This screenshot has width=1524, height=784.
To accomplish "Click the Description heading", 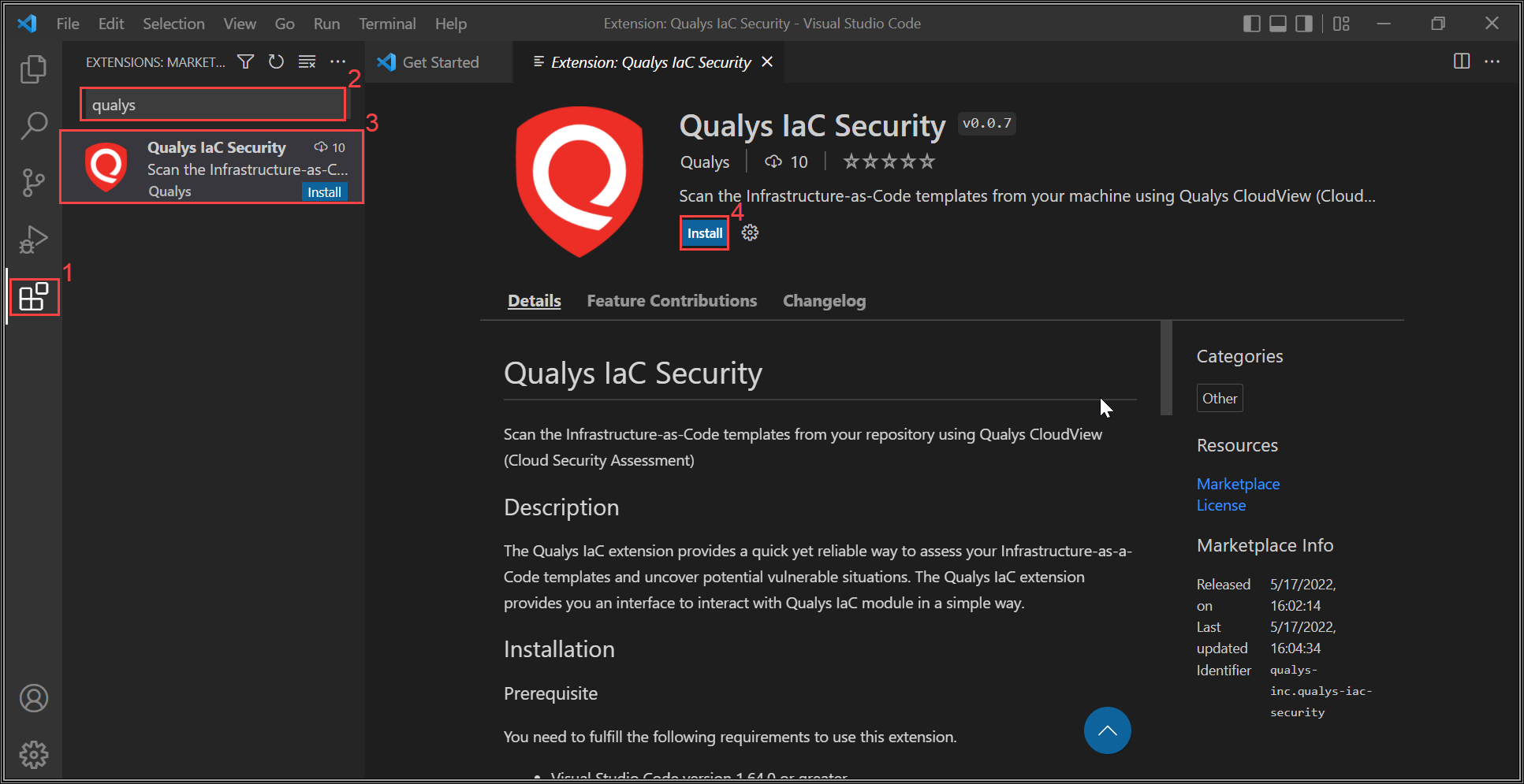I will pyautogui.click(x=561, y=507).
